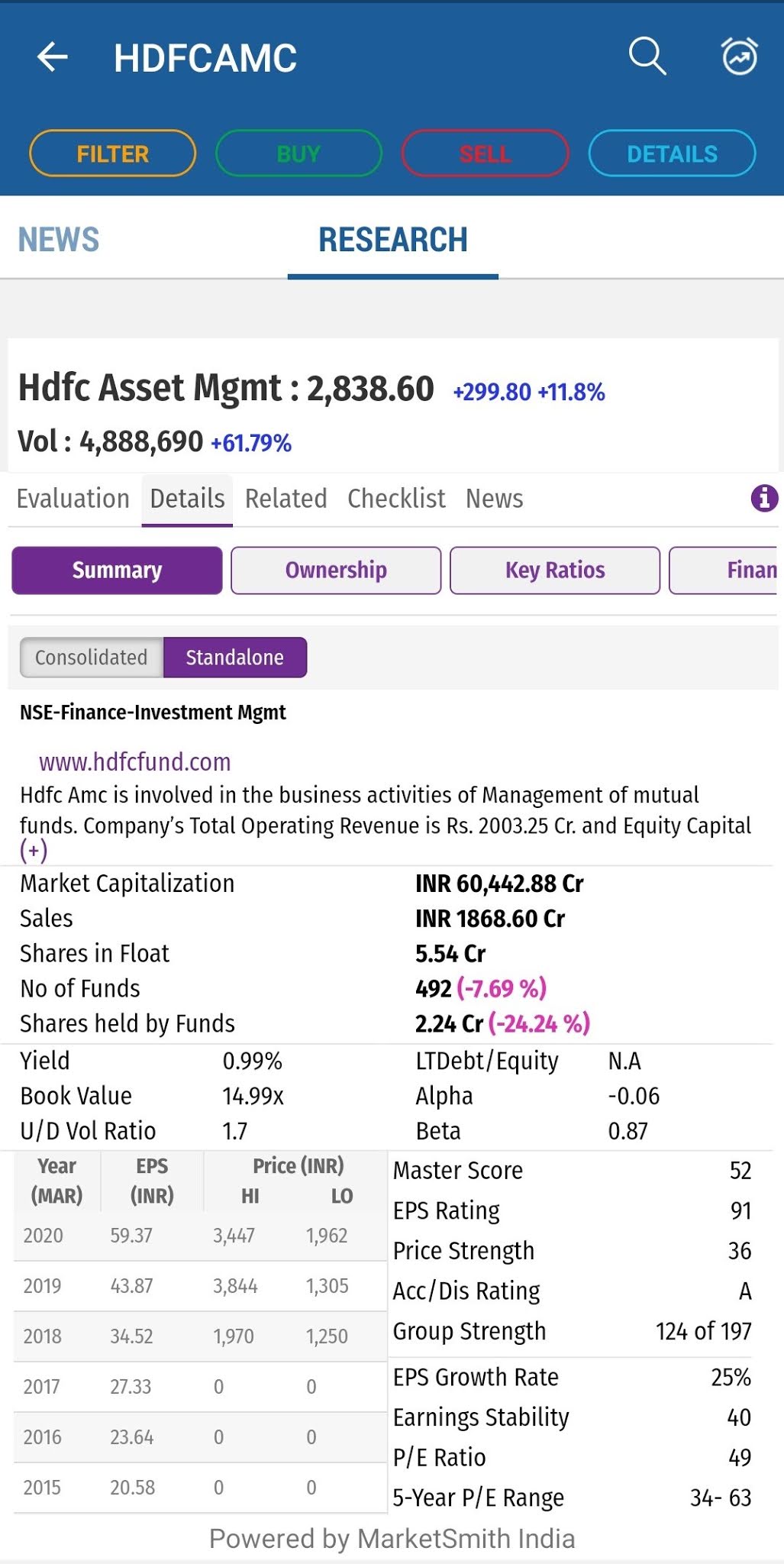Select the Ownership section button
Image resolution: width=784 pixels, height=1564 pixels.
[x=336, y=570]
